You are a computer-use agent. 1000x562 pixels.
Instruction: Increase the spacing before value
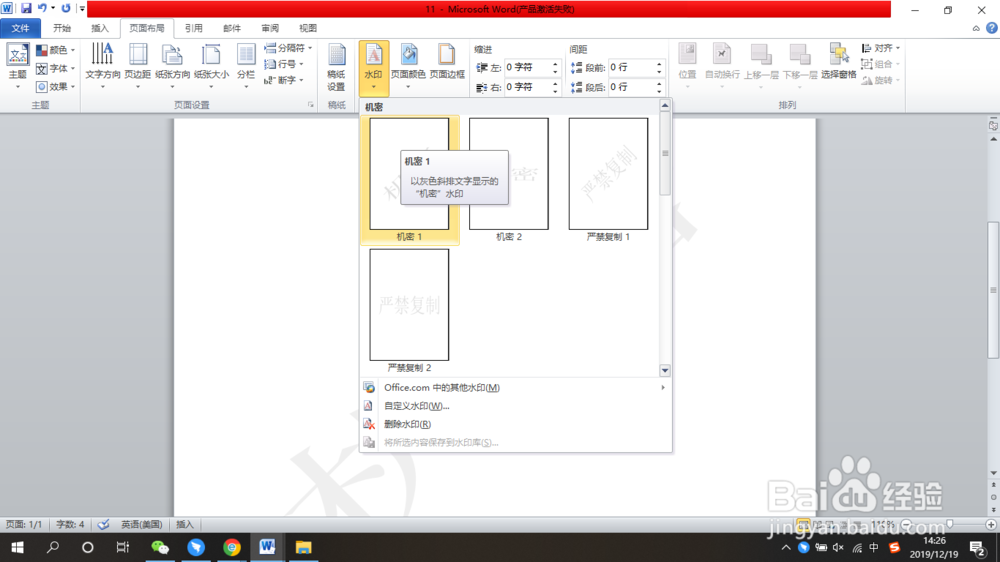pos(659,64)
